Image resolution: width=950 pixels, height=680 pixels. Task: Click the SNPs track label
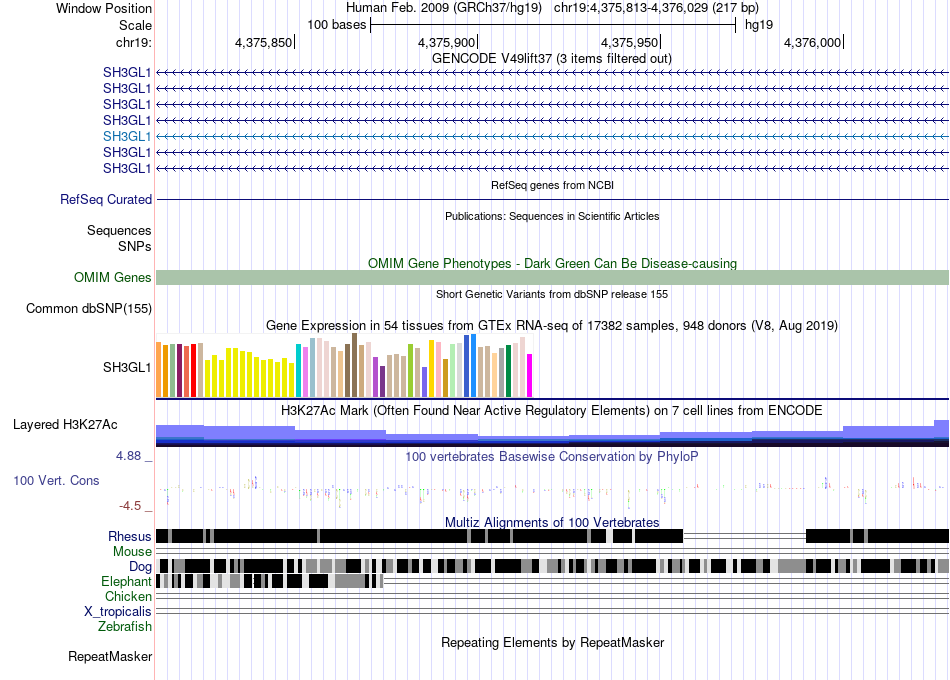(x=135, y=247)
